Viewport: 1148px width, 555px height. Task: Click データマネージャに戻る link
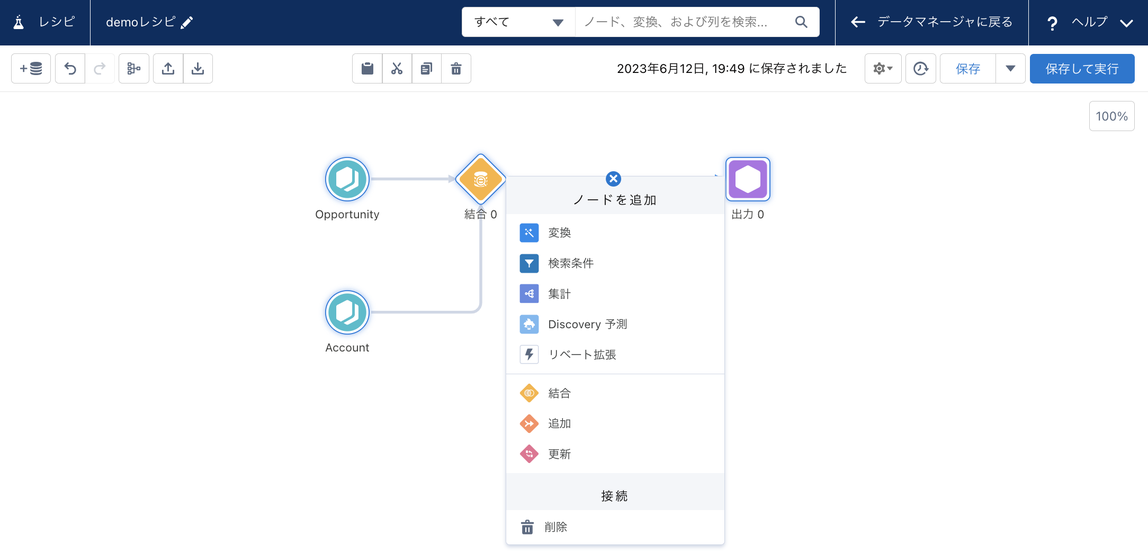pyautogui.click(x=932, y=22)
